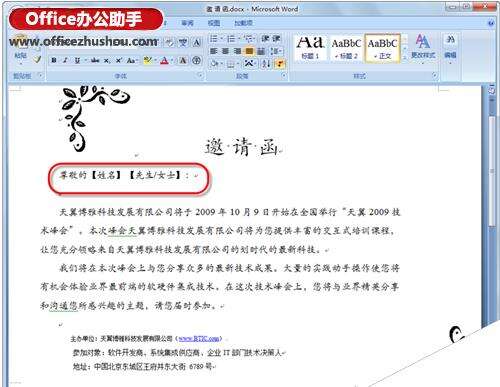Switch to the 审阅 ribbon tab

(187, 23)
